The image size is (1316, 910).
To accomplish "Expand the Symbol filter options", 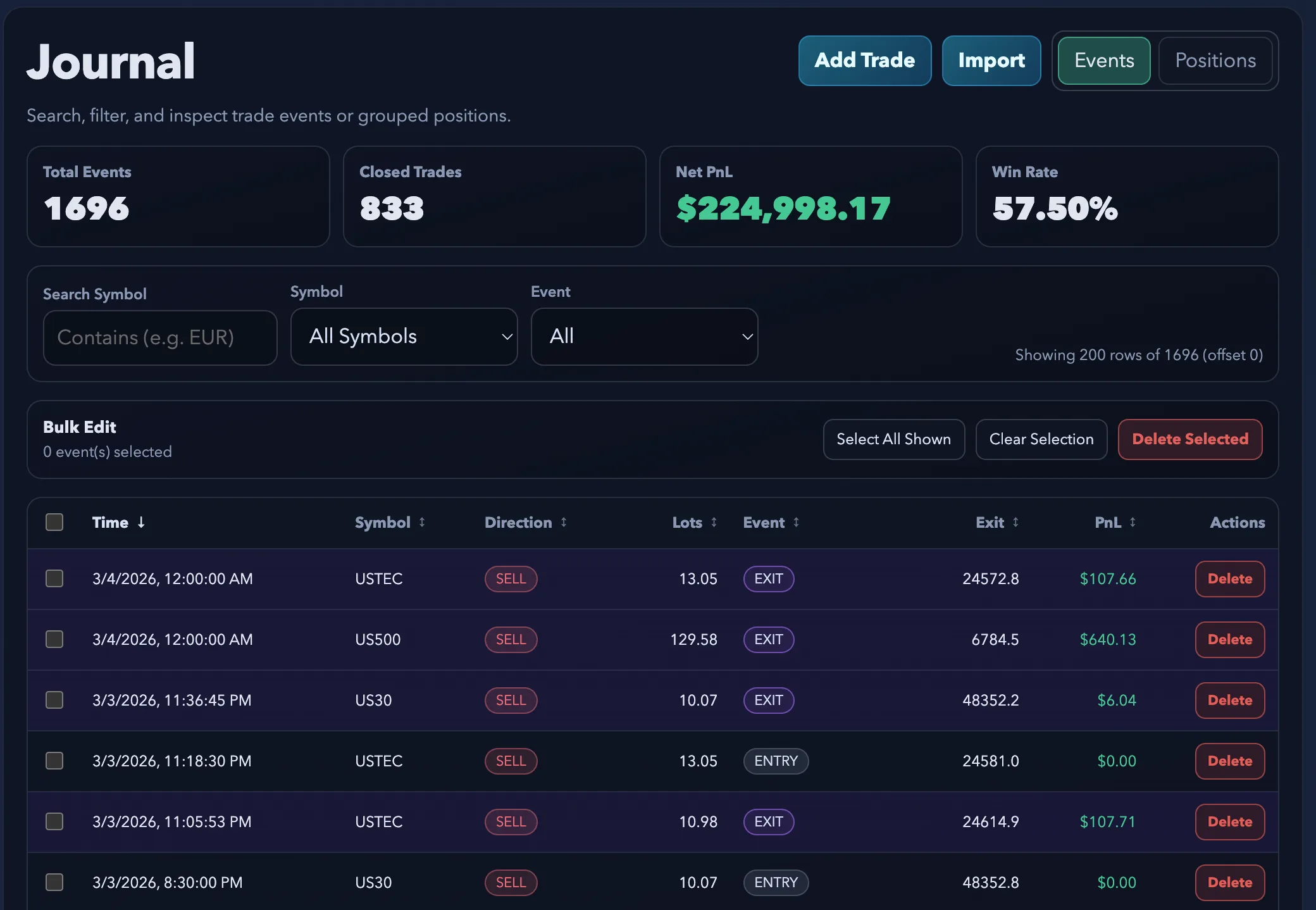I will click(x=404, y=336).
